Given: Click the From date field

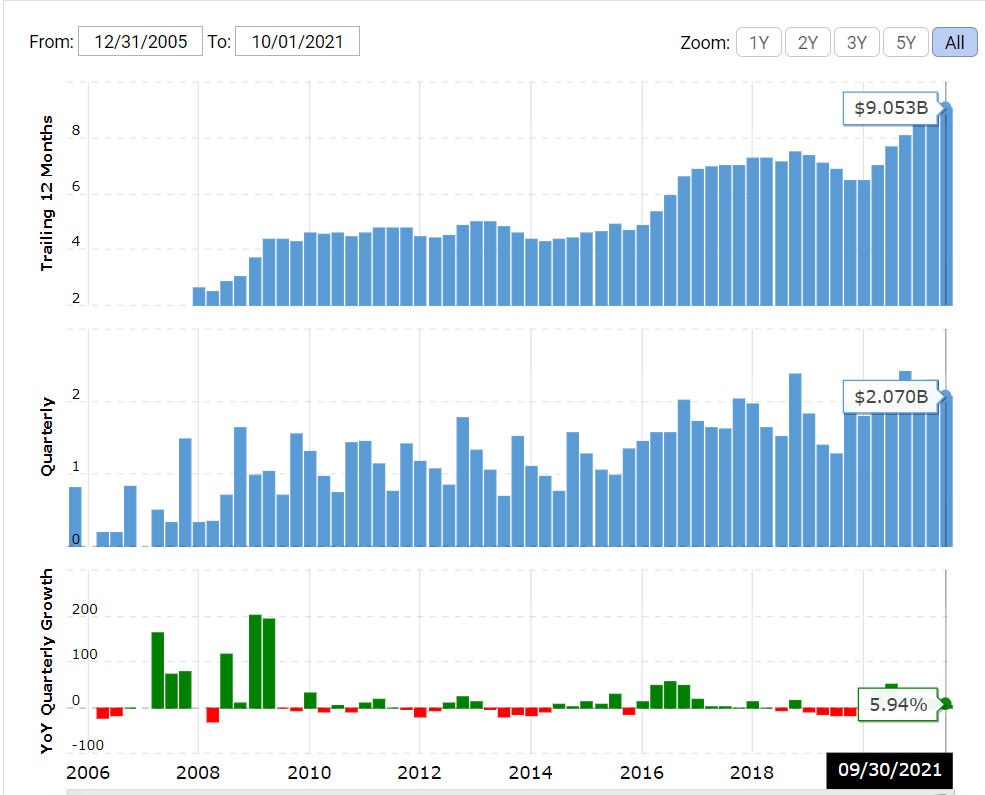Looking at the screenshot, I should click(x=140, y=42).
